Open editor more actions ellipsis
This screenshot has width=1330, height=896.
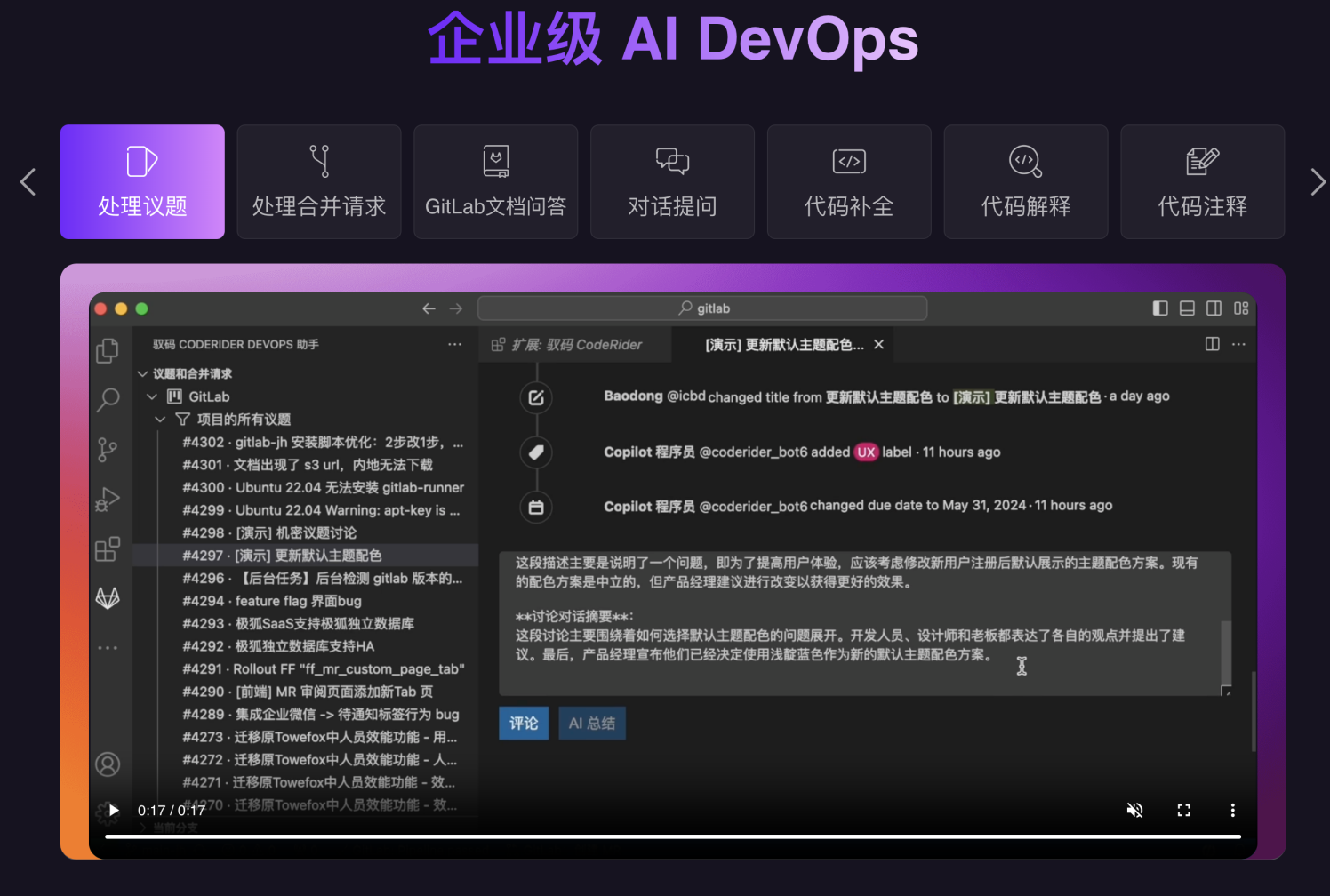[1239, 344]
